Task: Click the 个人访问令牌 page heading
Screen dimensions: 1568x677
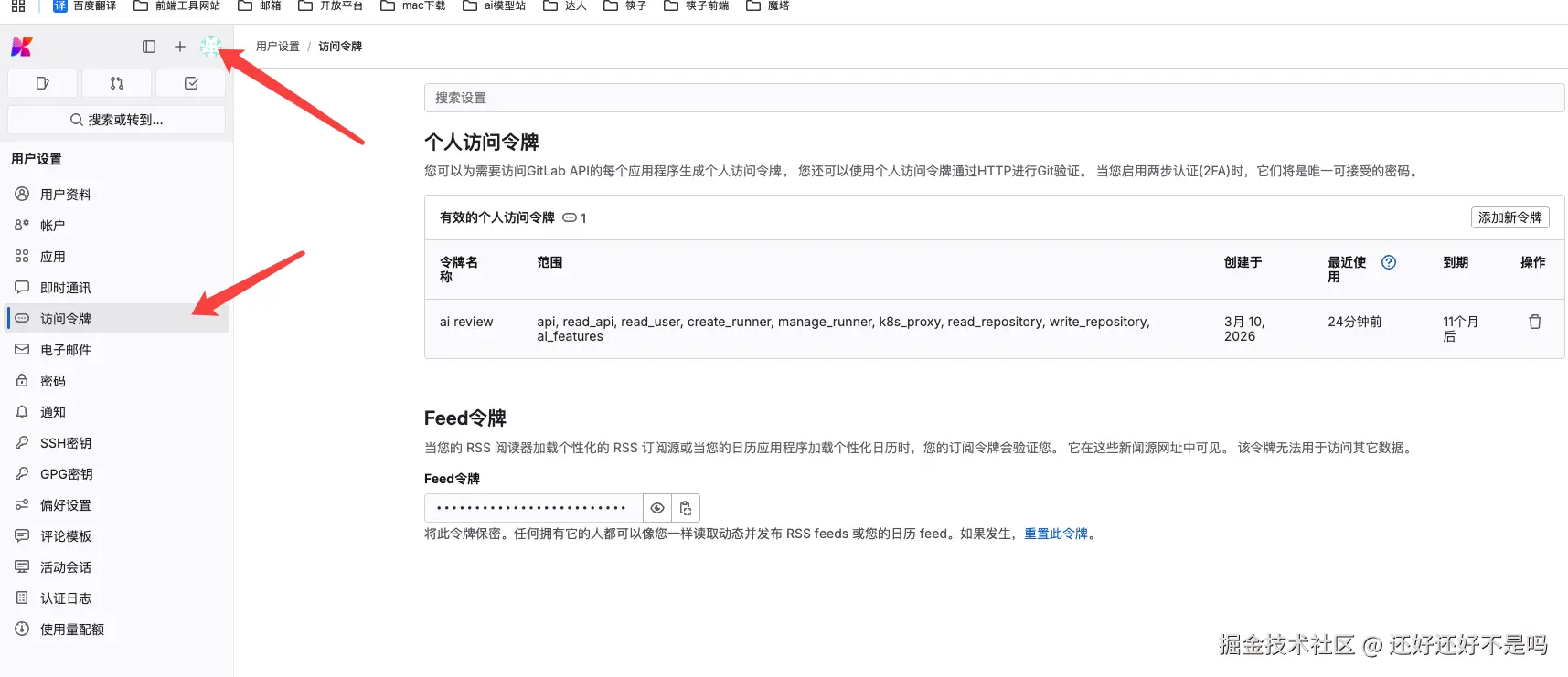Action: (482, 143)
